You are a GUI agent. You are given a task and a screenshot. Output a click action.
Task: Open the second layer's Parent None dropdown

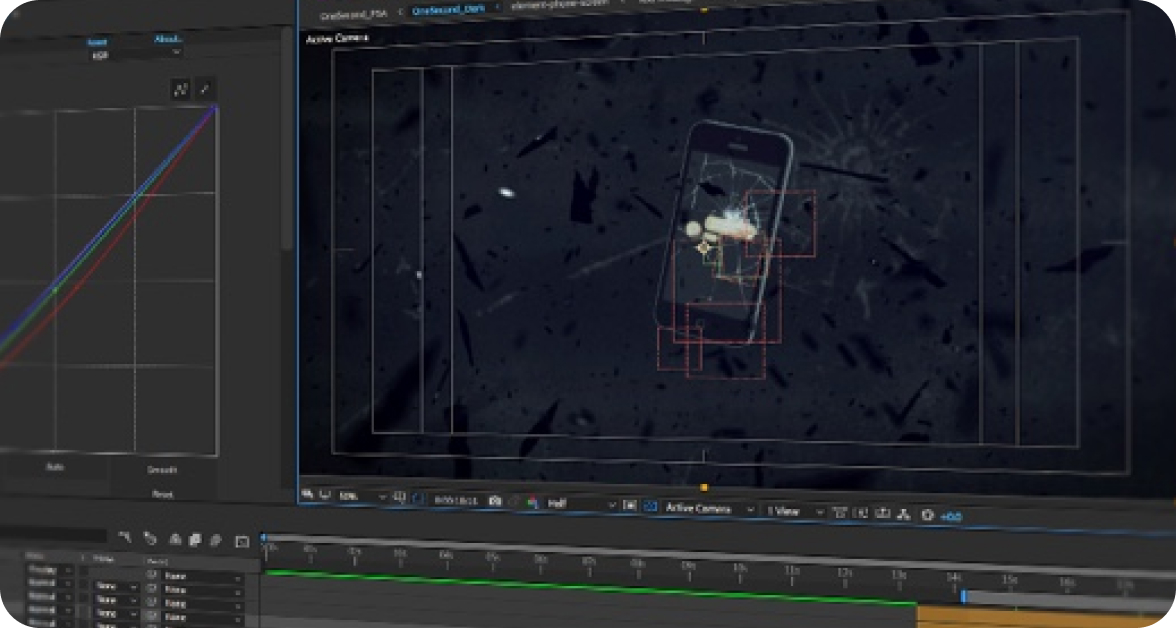coord(202,590)
